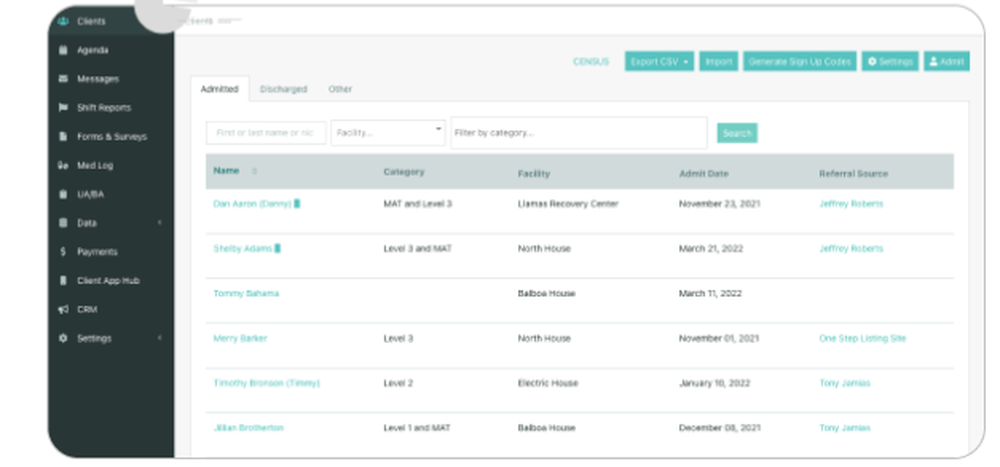Viewport: 1000px width, 467px height.
Task: Open Clients in the sidebar
Action: click(91, 21)
